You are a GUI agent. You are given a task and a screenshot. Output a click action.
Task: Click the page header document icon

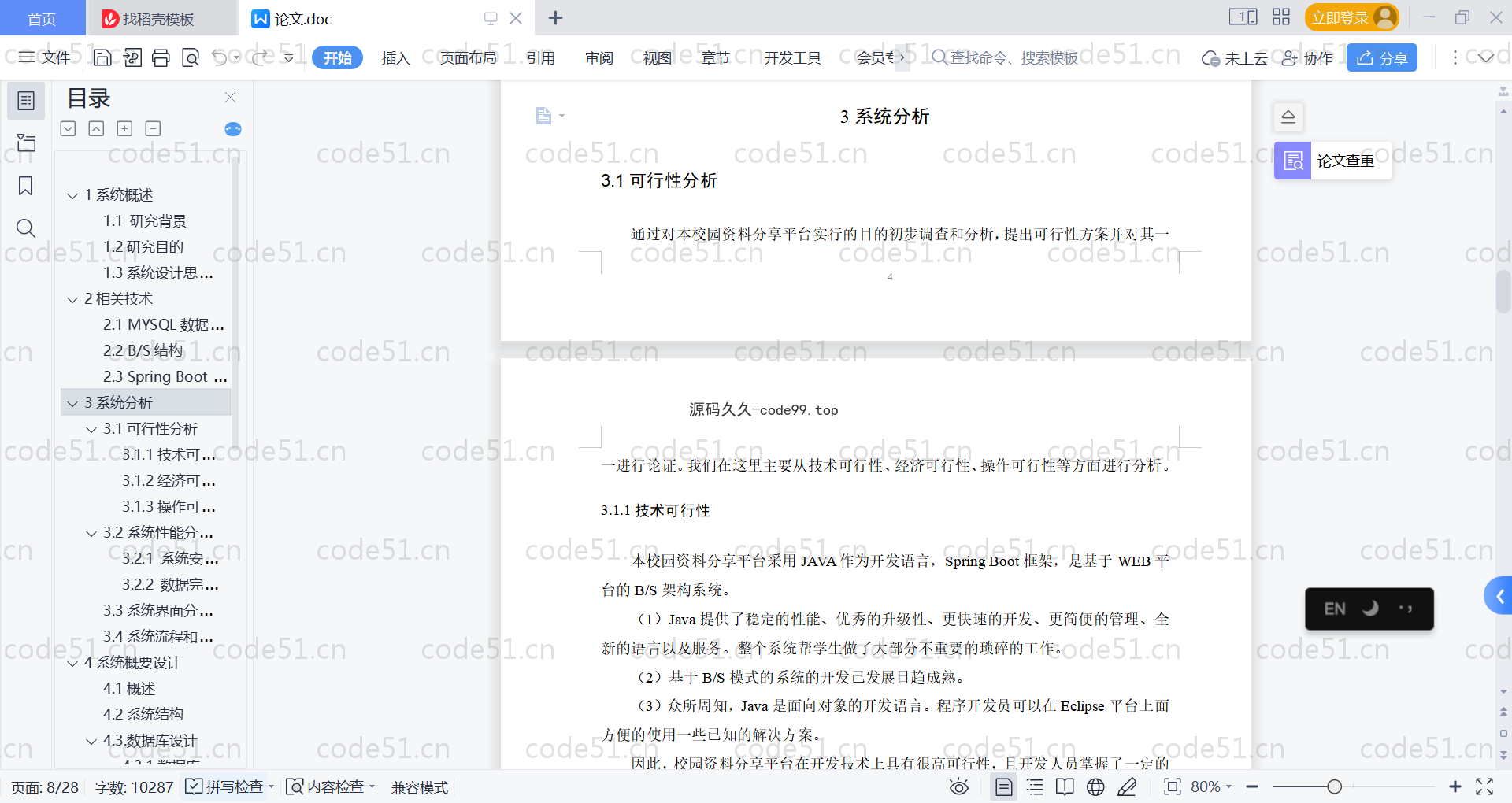pos(543,116)
